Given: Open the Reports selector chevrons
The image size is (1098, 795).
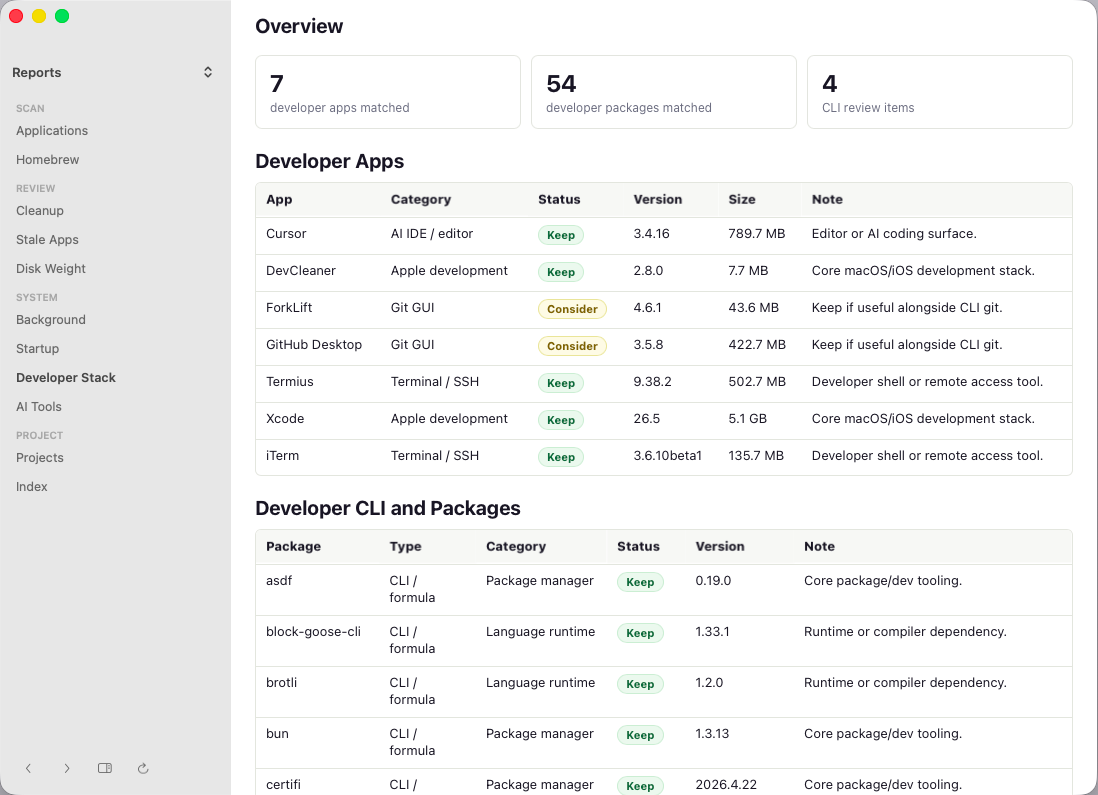Looking at the screenshot, I should (208, 72).
